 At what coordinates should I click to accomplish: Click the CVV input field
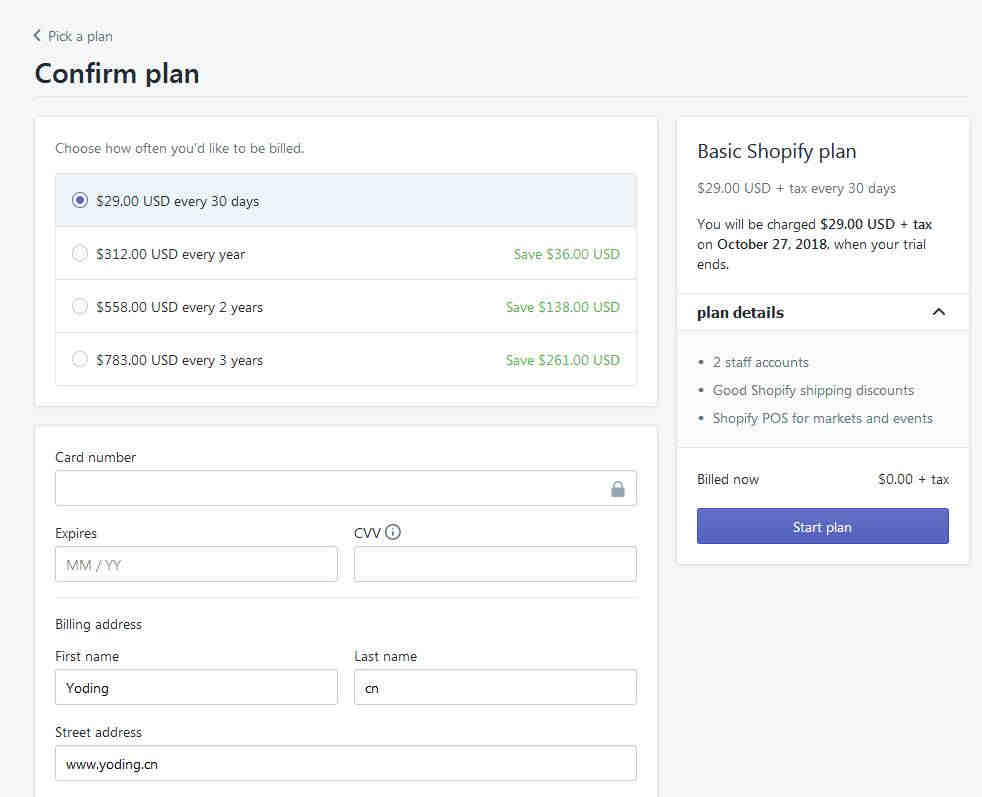[x=495, y=564]
